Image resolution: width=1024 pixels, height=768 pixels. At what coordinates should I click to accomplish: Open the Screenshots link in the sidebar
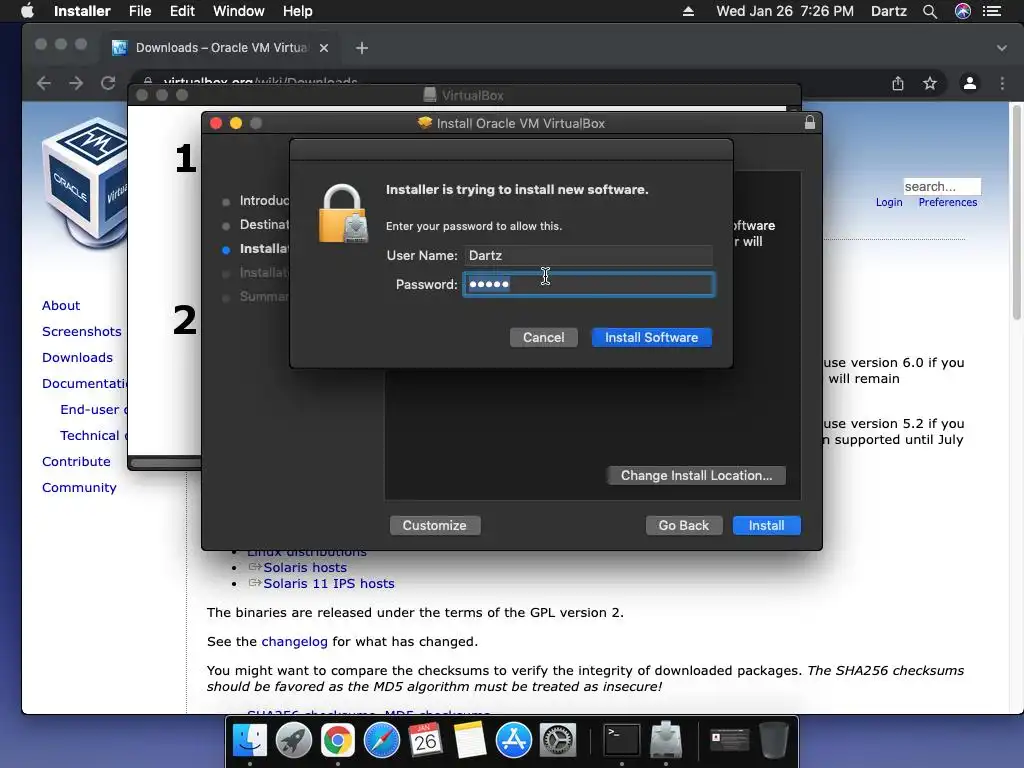click(x=82, y=332)
